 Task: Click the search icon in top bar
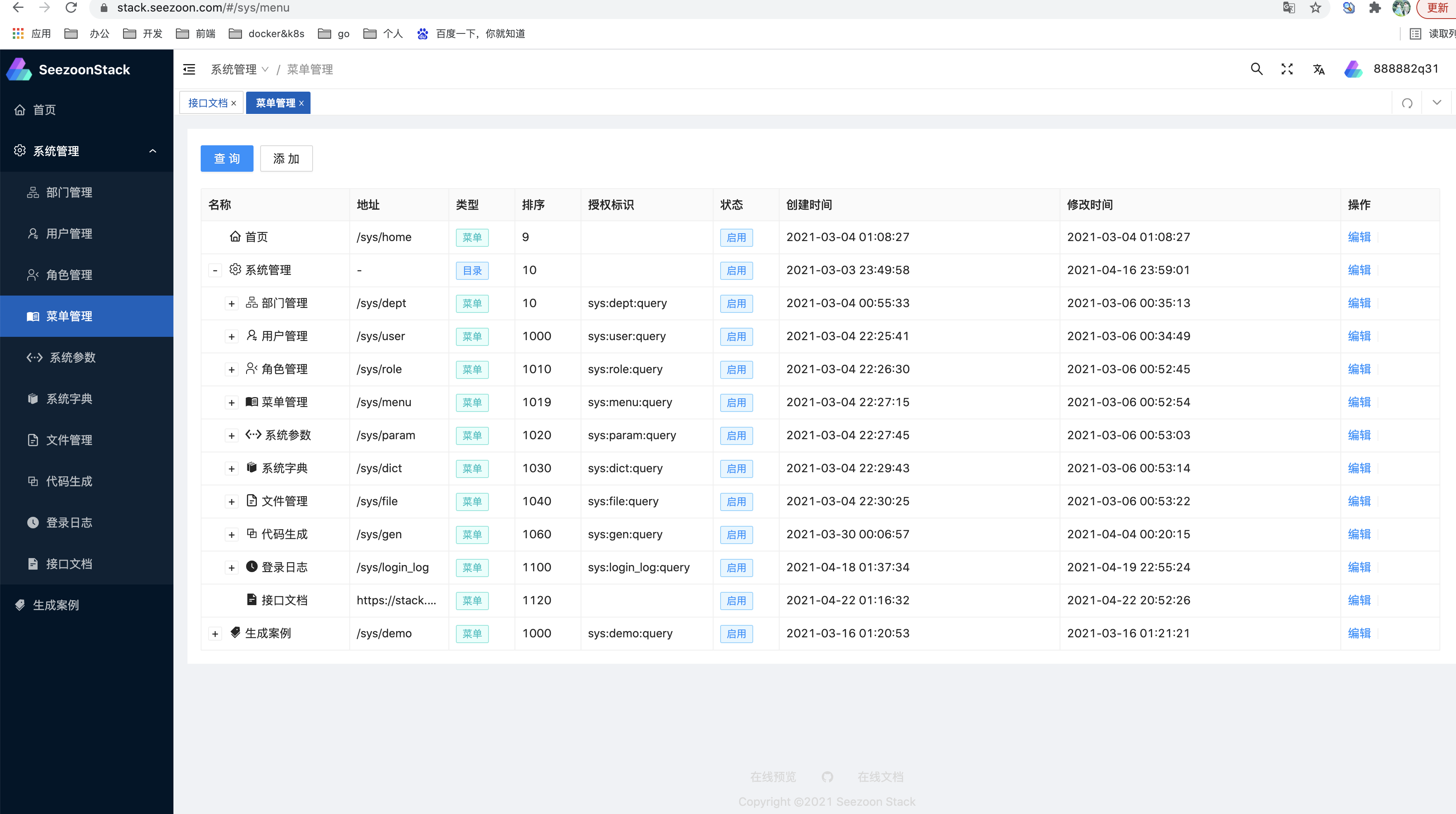pos(1255,69)
